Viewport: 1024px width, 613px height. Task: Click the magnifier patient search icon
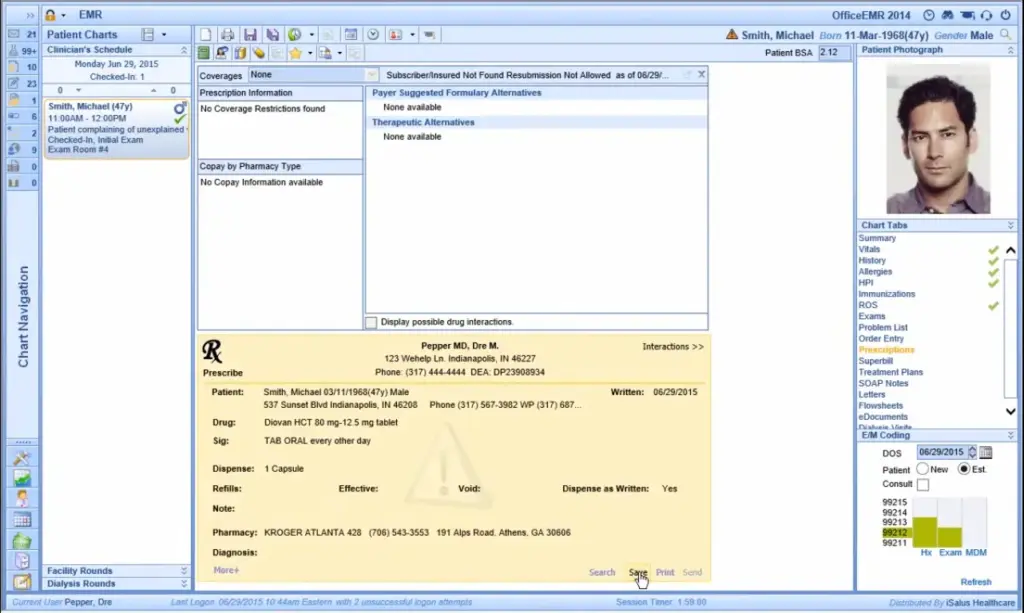(x=1006, y=35)
